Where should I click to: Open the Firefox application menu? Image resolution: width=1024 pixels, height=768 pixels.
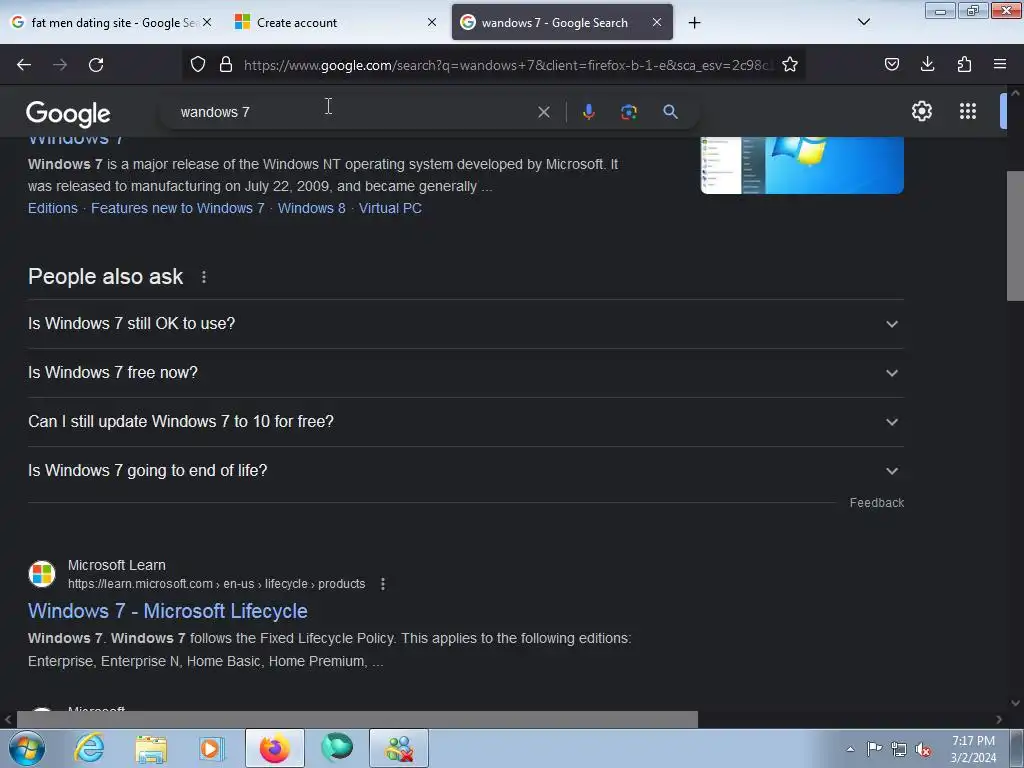click(1000, 64)
